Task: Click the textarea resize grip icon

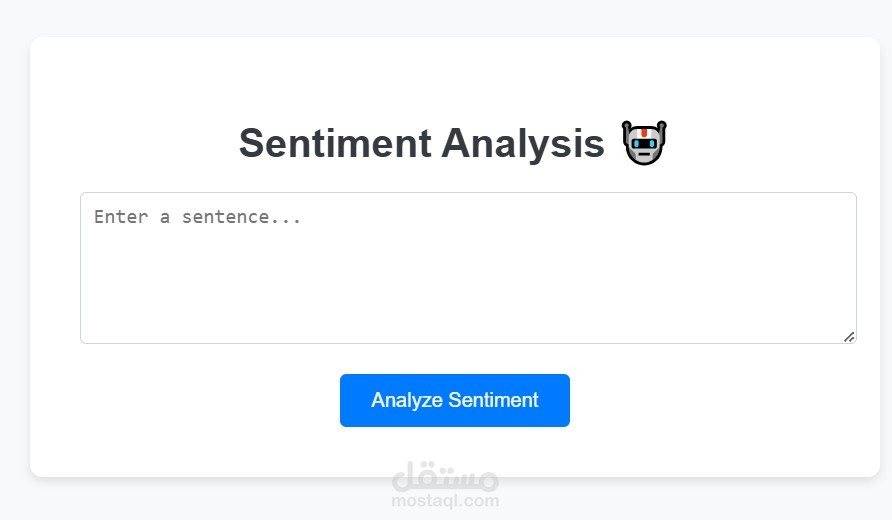Action: point(848,336)
